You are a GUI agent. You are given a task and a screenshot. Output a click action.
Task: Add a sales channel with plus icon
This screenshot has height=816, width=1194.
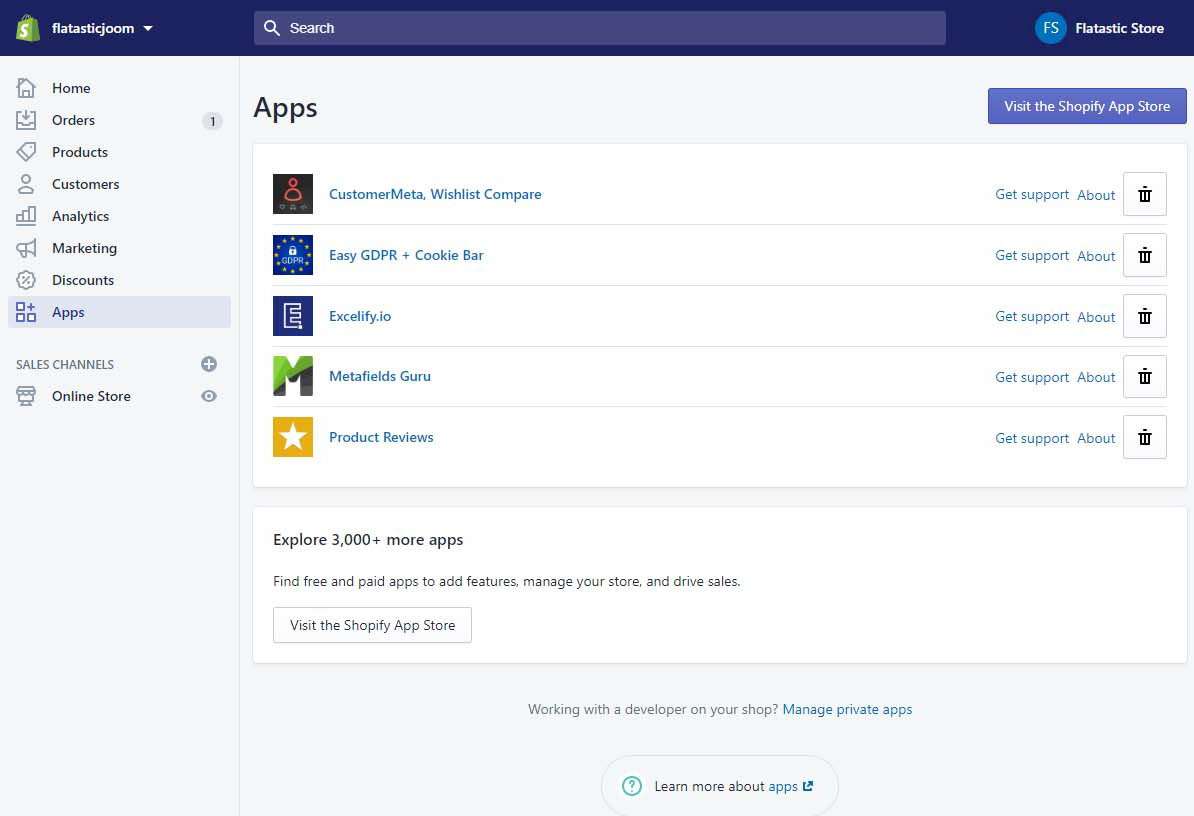pos(209,364)
